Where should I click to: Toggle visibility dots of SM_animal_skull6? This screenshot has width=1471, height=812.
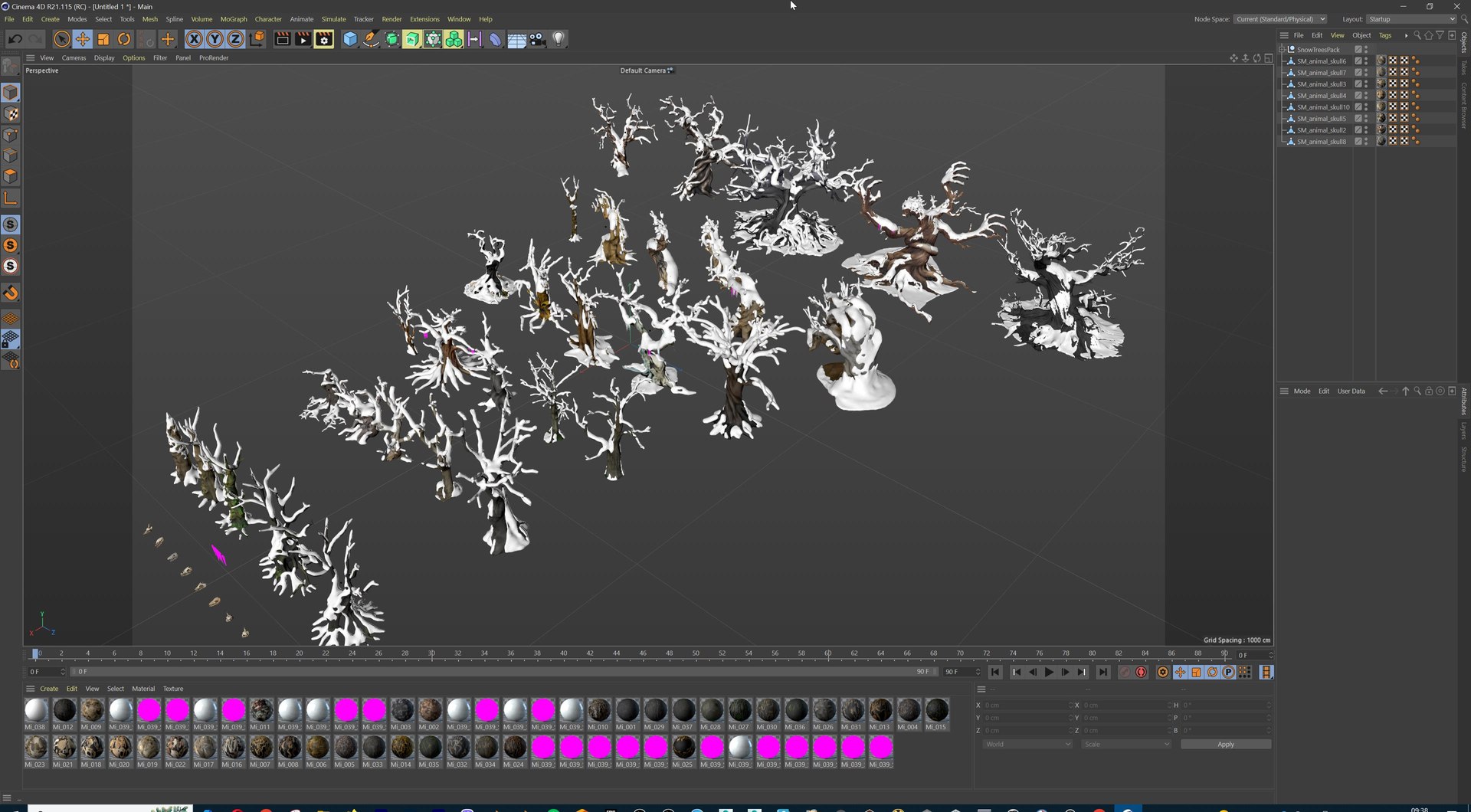(1366, 61)
